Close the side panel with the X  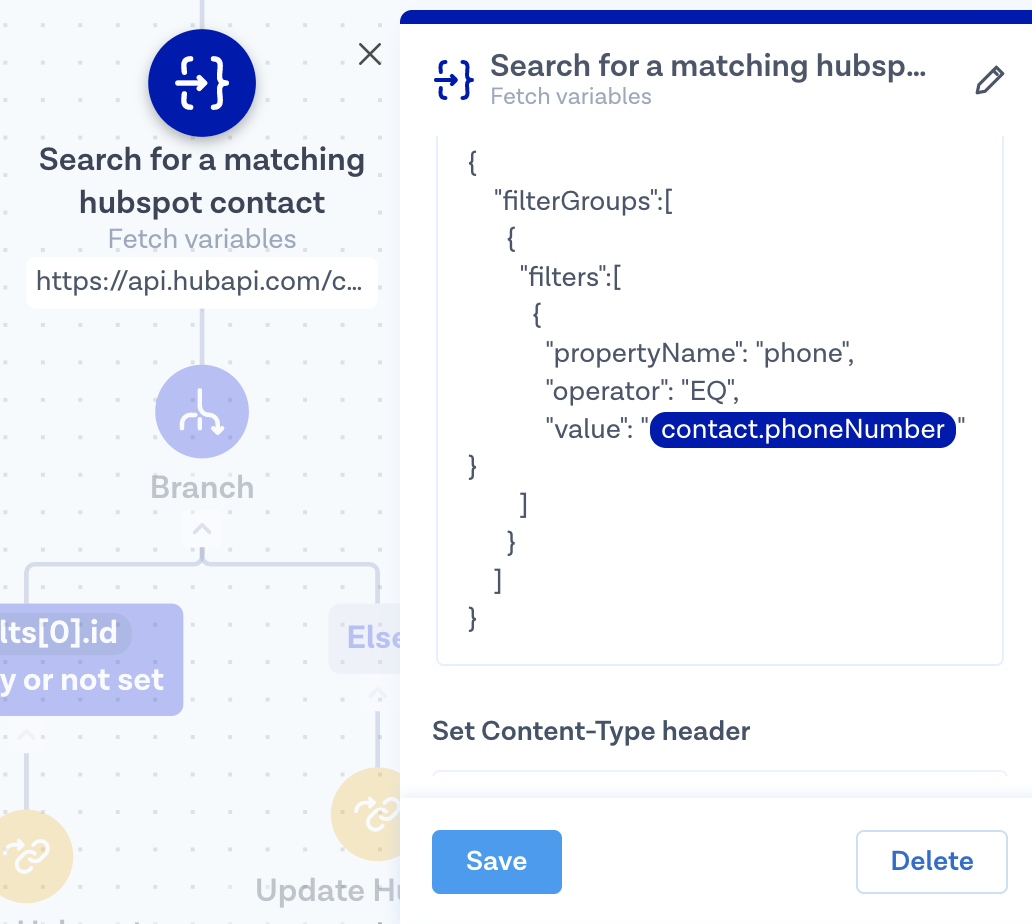pyautogui.click(x=370, y=54)
